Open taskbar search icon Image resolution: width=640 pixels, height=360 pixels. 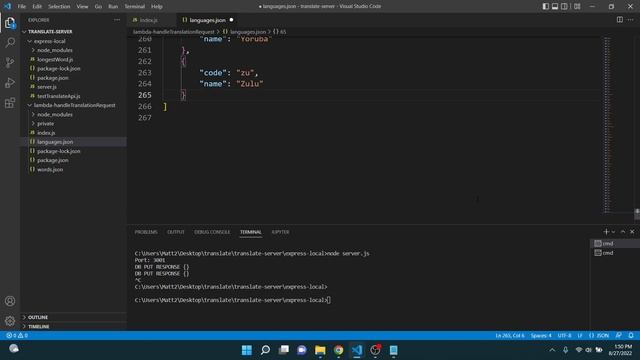tap(265, 350)
